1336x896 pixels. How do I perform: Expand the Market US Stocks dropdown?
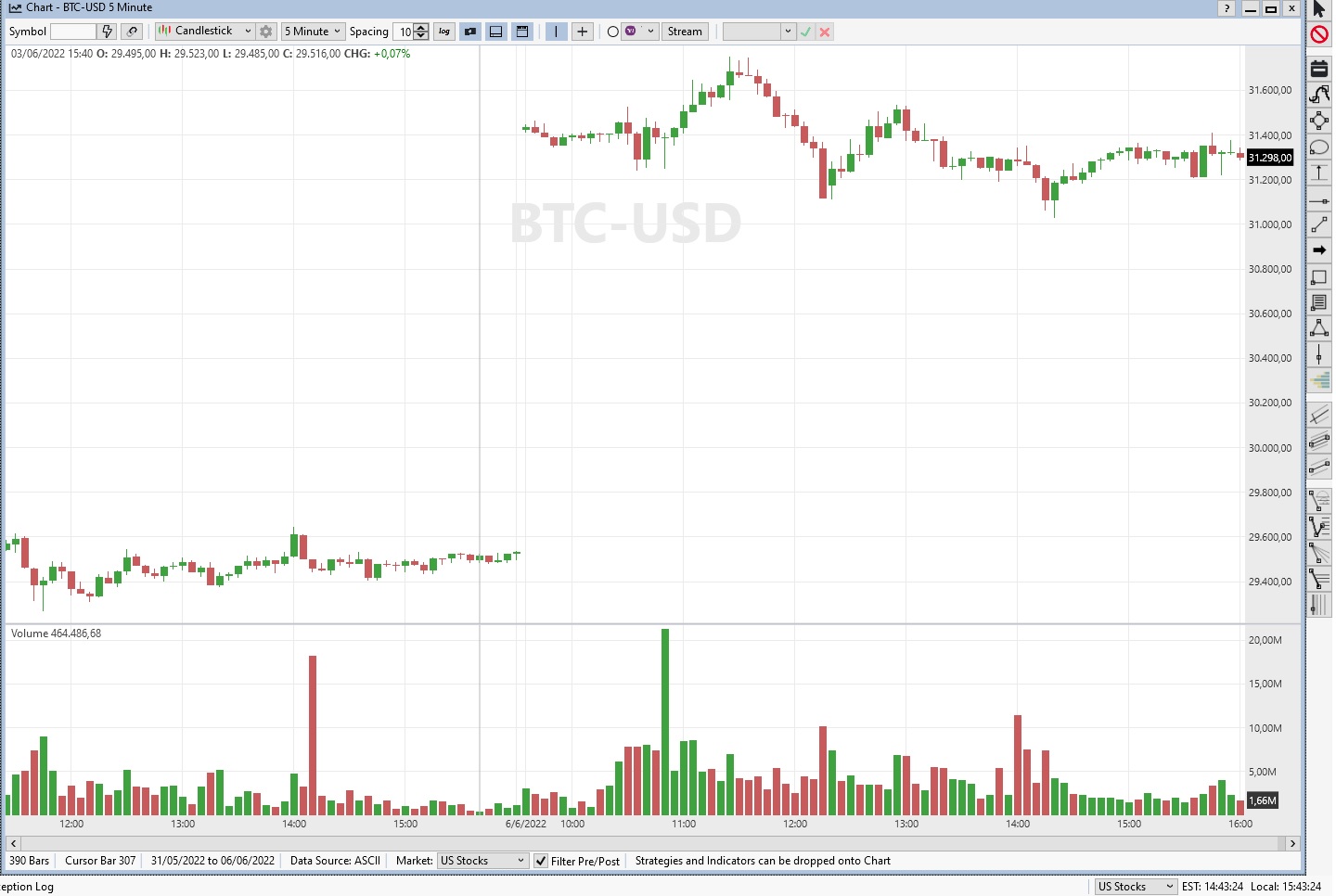coord(520,861)
